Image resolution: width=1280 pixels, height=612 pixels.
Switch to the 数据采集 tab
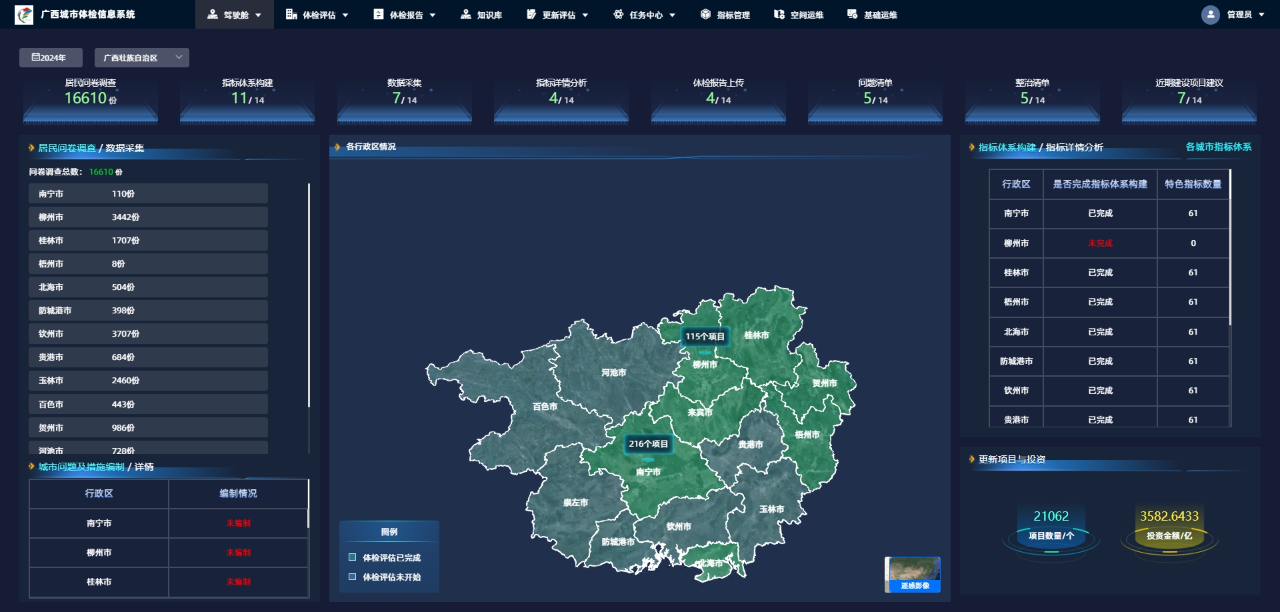point(125,148)
